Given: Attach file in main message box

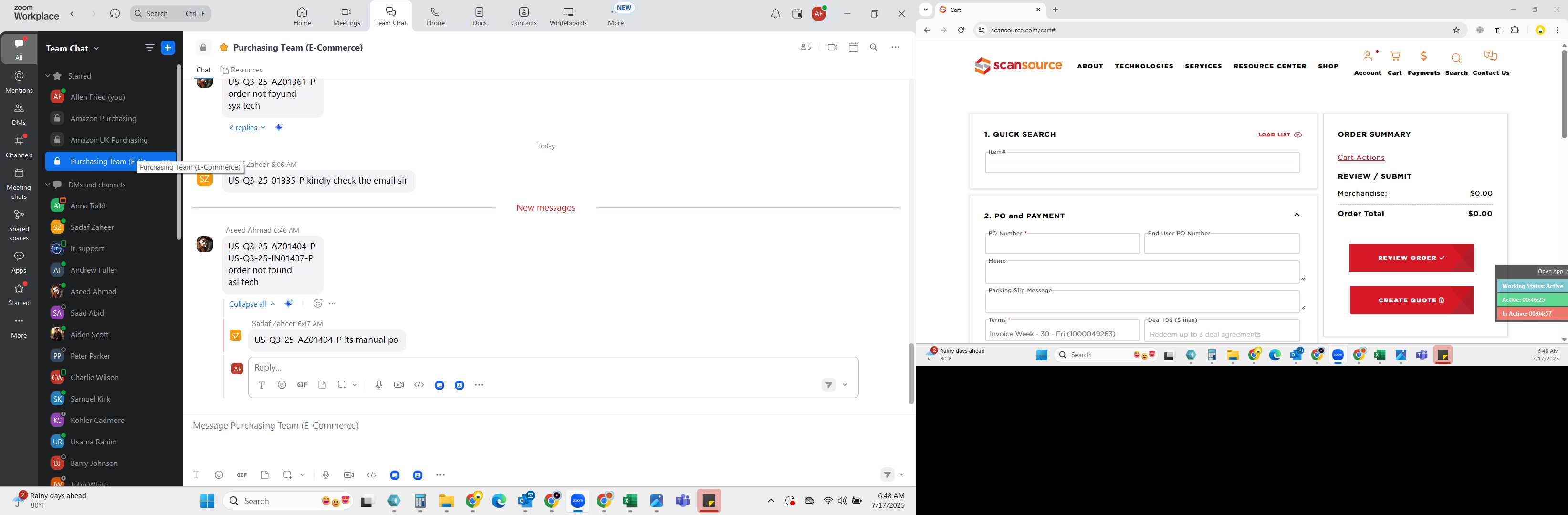Looking at the screenshot, I should click(x=265, y=475).
